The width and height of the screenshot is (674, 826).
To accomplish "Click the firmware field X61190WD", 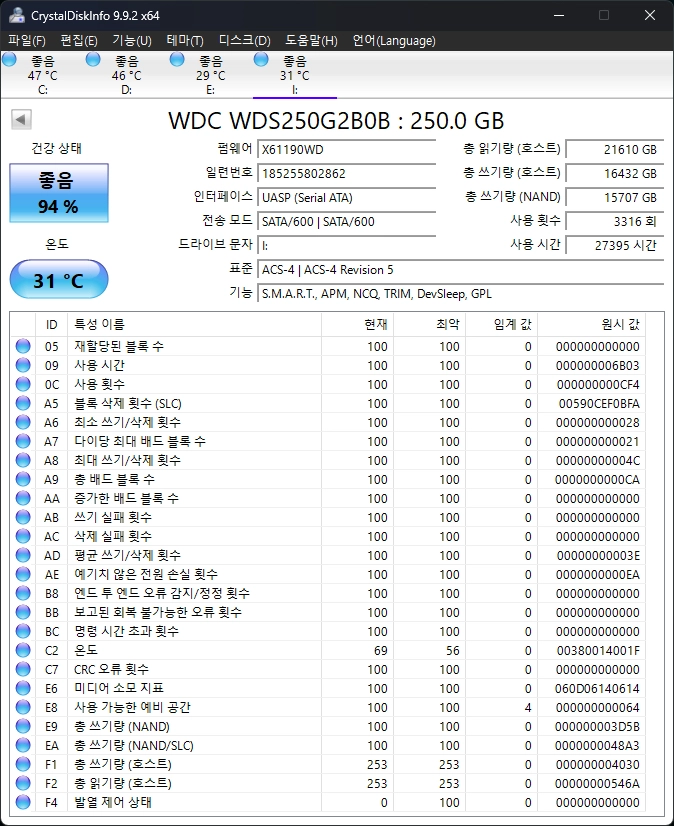I will [x=346, y=149].
